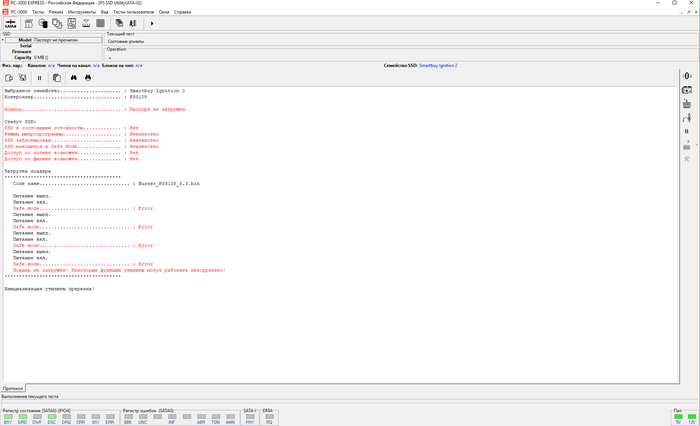Open the Тесты menu
This screenshot has height=426, width=700.
pyautogui.click(x=38, y=11)
